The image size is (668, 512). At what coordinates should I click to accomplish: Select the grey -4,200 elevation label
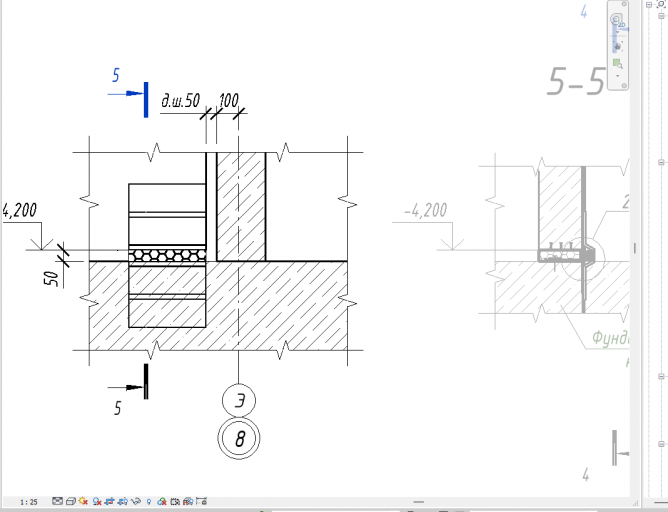pos(426,210)
